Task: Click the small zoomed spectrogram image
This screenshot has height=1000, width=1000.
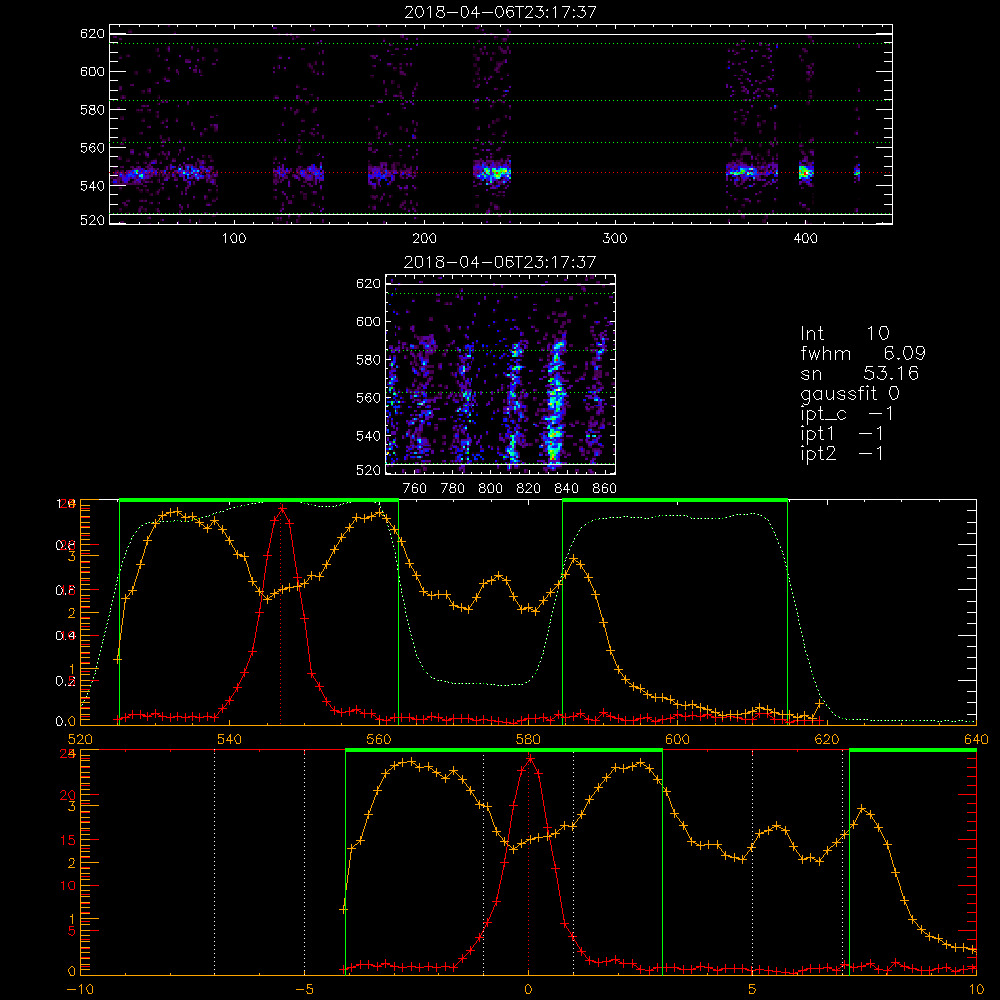Action: click(500, 374)
